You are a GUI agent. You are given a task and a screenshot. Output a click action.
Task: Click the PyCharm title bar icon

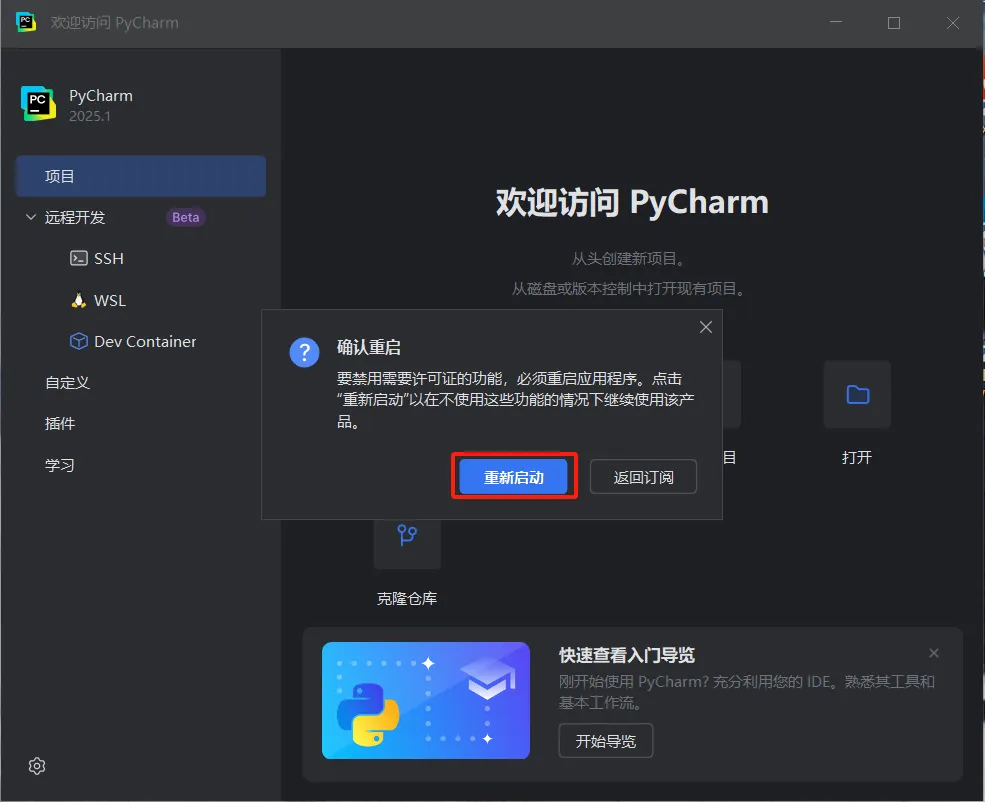tap(25, 22)
